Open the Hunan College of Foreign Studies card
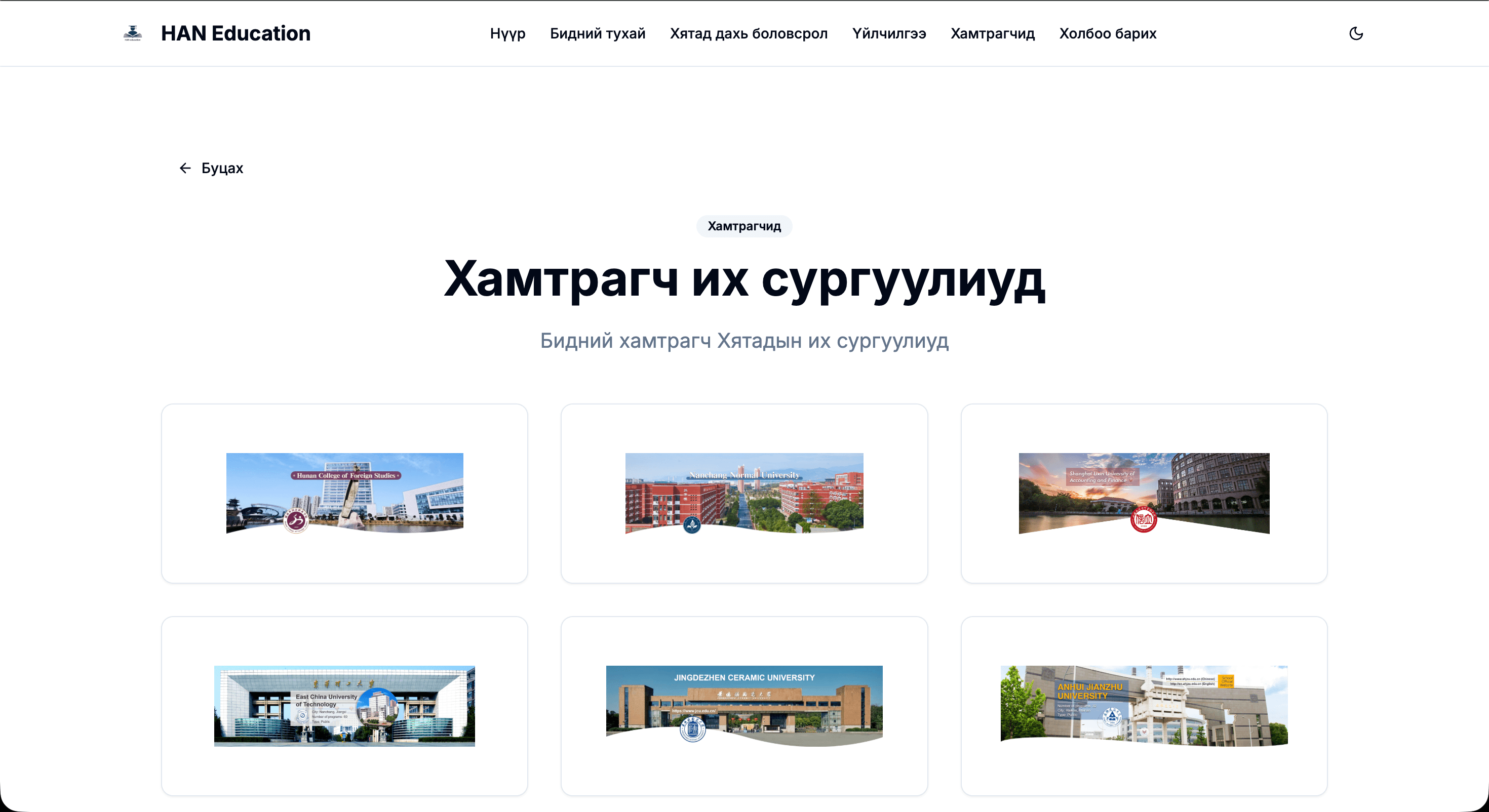The height and width of the screenshot is (812, 1489). [x=344, y=493]
